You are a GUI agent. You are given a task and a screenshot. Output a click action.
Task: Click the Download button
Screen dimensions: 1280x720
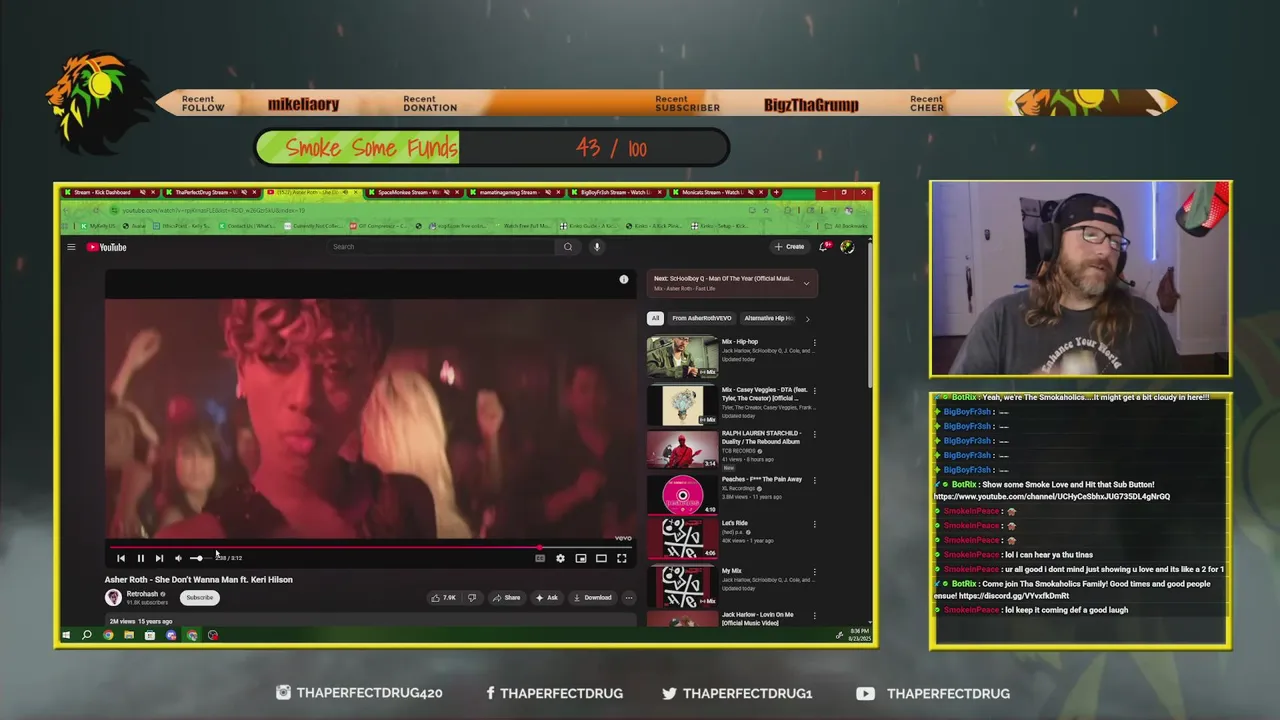[x=593, y=598]
